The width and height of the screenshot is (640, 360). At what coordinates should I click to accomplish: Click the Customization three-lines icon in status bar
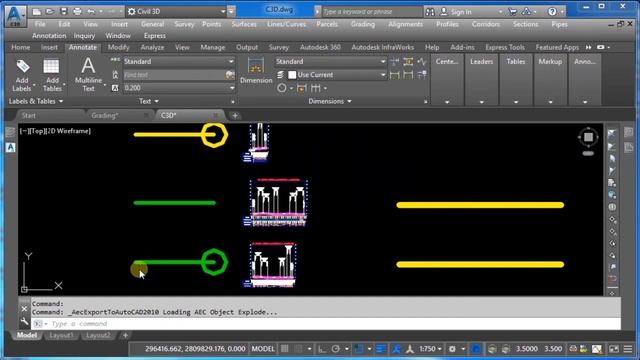click(x=628, y=349)
